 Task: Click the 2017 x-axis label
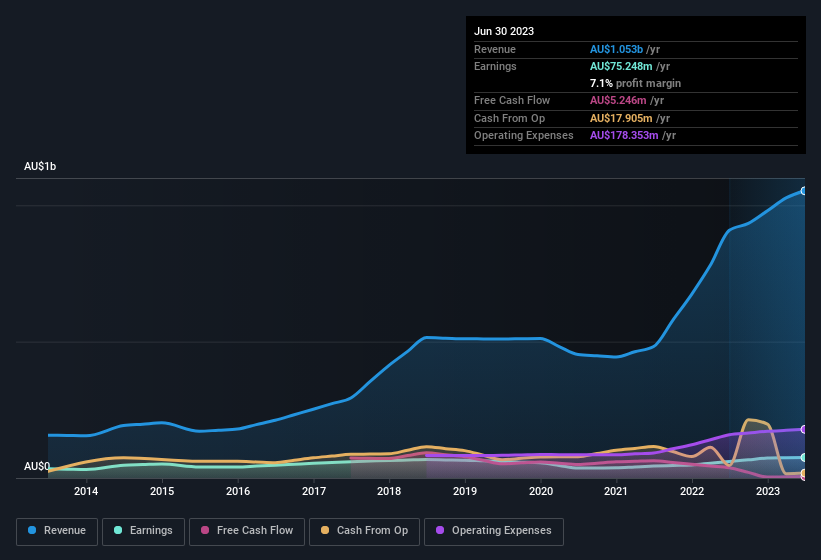point(314,491)
